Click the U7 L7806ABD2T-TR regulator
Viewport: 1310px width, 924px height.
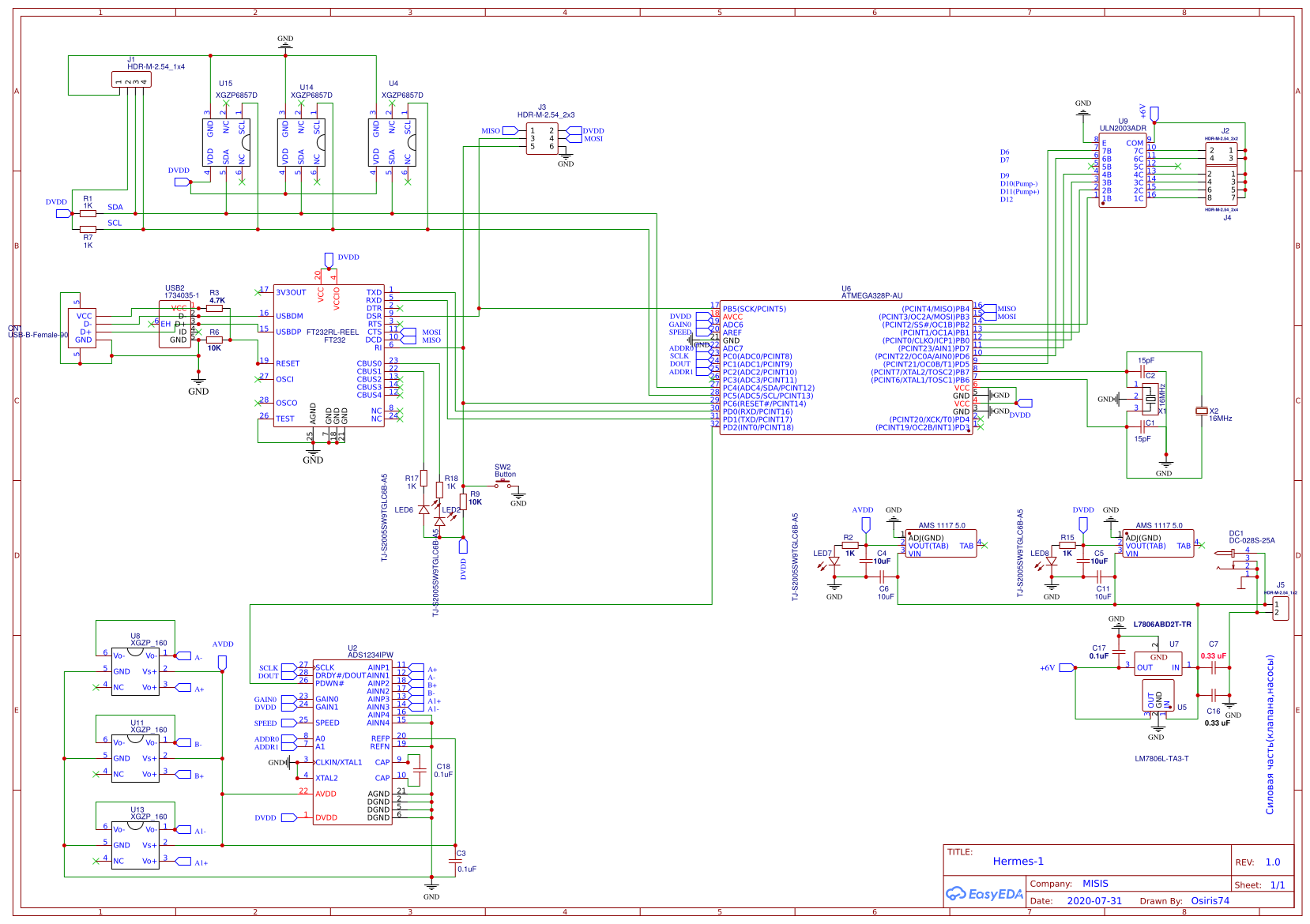[x=1158, y=663]
